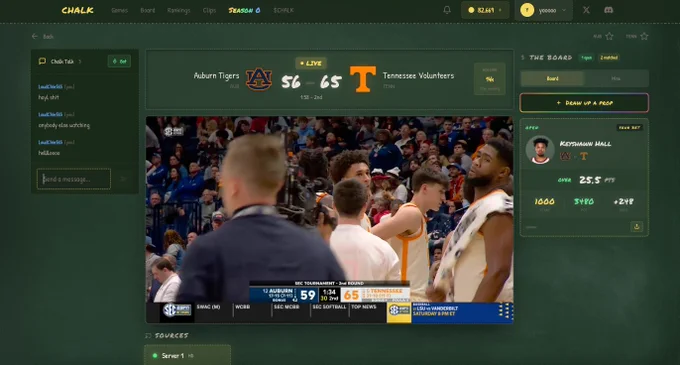Share the Keyshawn Hall prop card
Image resolution: width=680 pixels, height=365 pixels.
tap(637, 226)
